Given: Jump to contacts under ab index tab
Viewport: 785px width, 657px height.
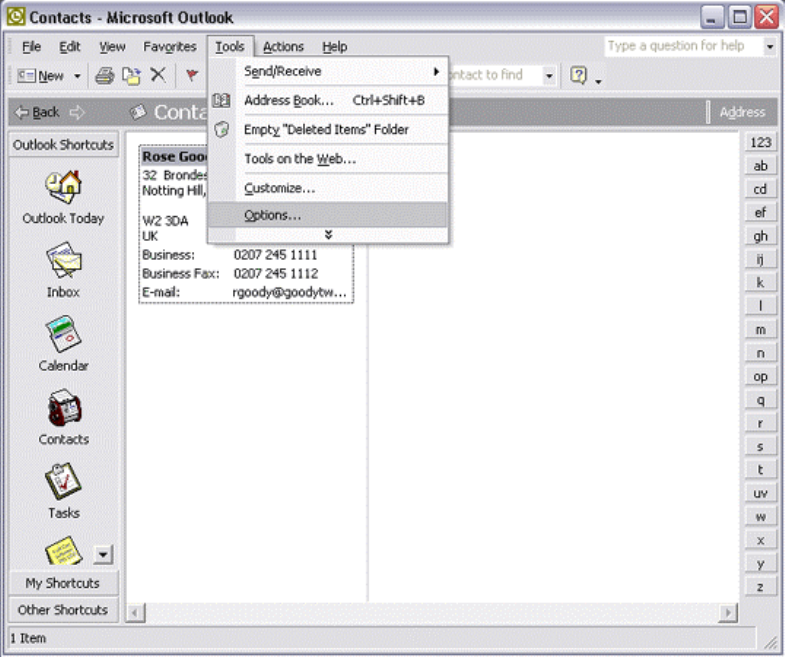Looking at the screenshot, I should pos(760,166).
